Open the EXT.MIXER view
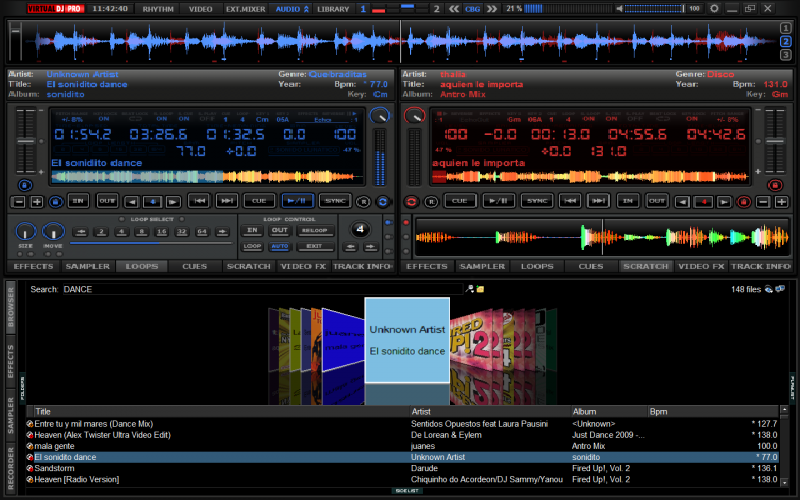The width and height of the screenshot is (800, 500). click(245, 9)
